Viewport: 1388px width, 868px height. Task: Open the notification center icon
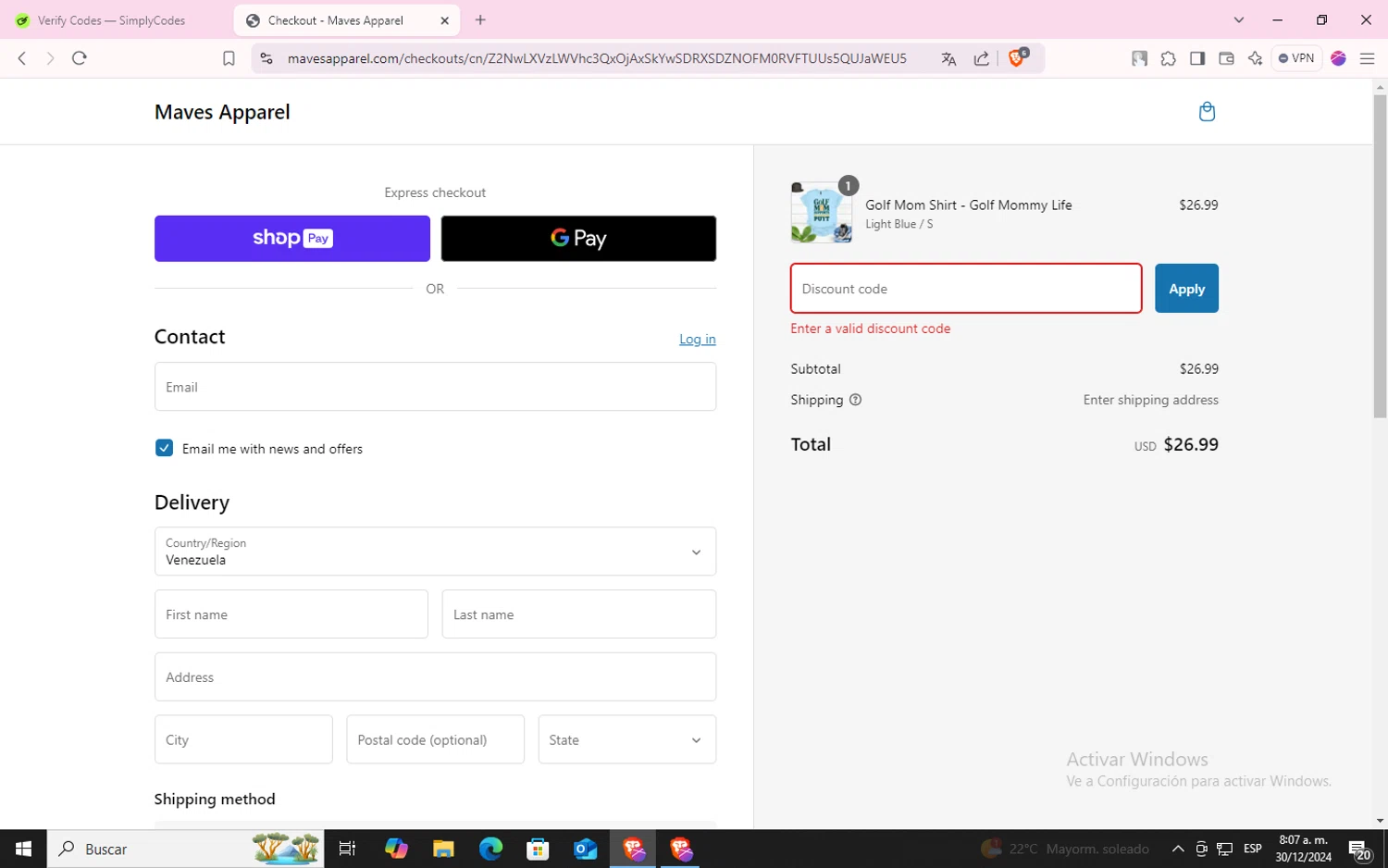click(1359, 849)
